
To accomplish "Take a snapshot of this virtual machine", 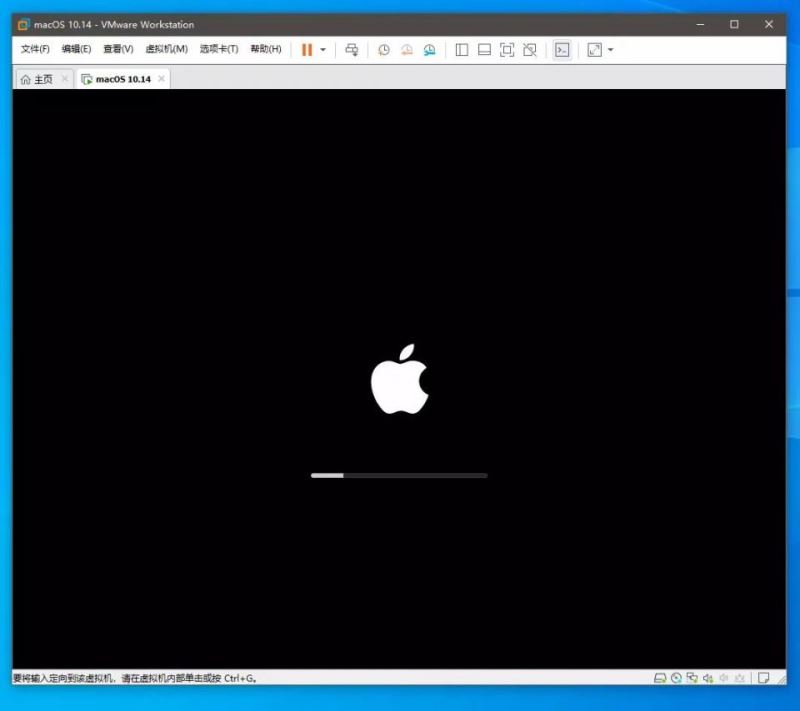I will [x=384, y=49].
